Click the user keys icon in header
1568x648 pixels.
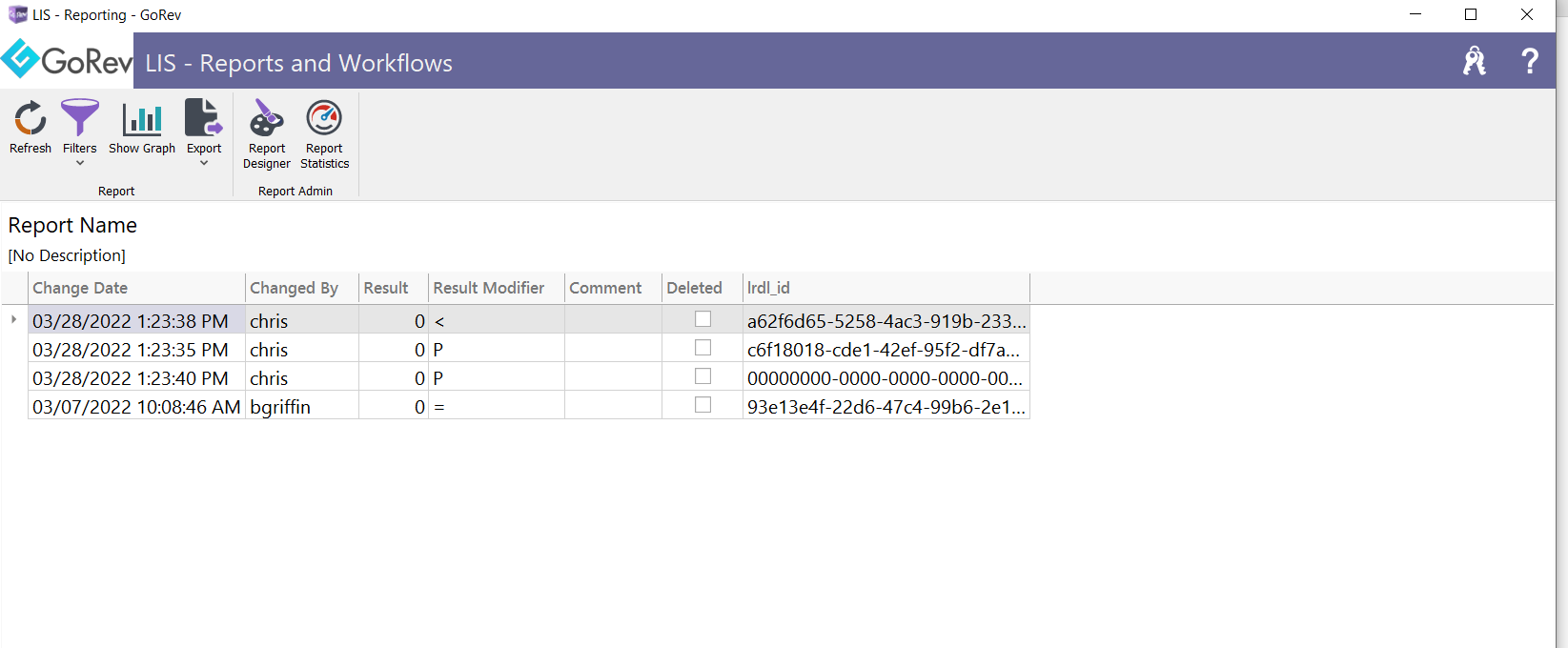1474,61
